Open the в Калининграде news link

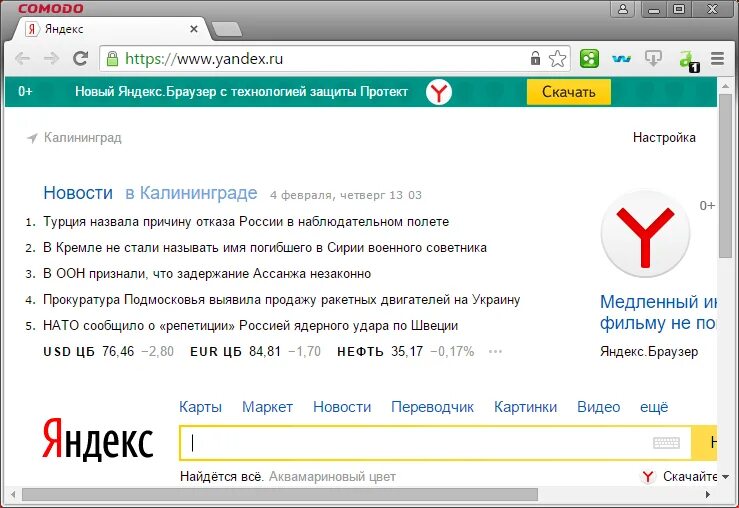tap(191, 193)
